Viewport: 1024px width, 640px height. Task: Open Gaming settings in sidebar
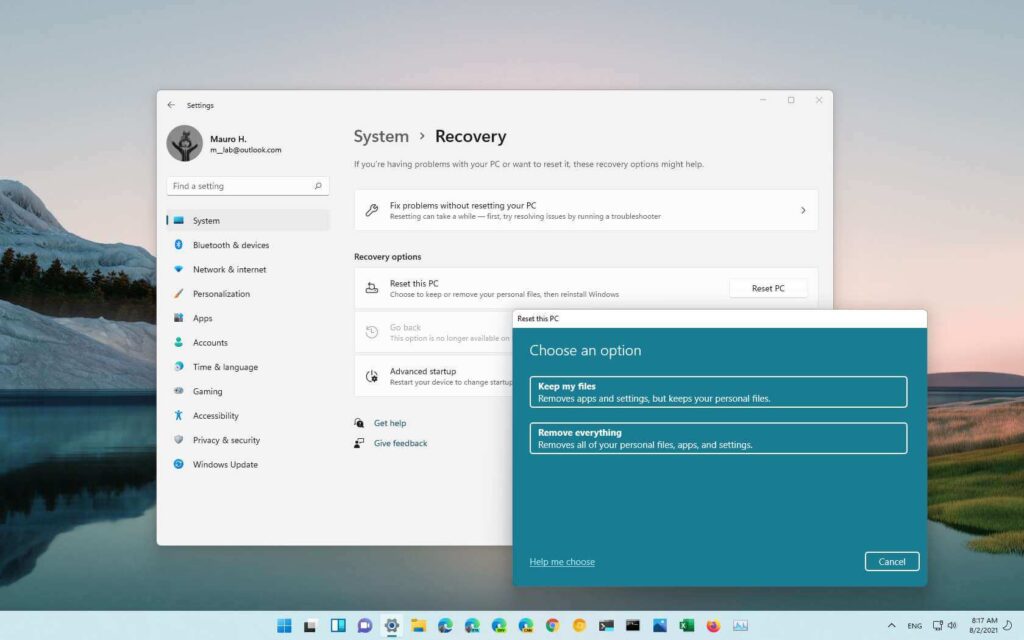[x=248, y=391]
